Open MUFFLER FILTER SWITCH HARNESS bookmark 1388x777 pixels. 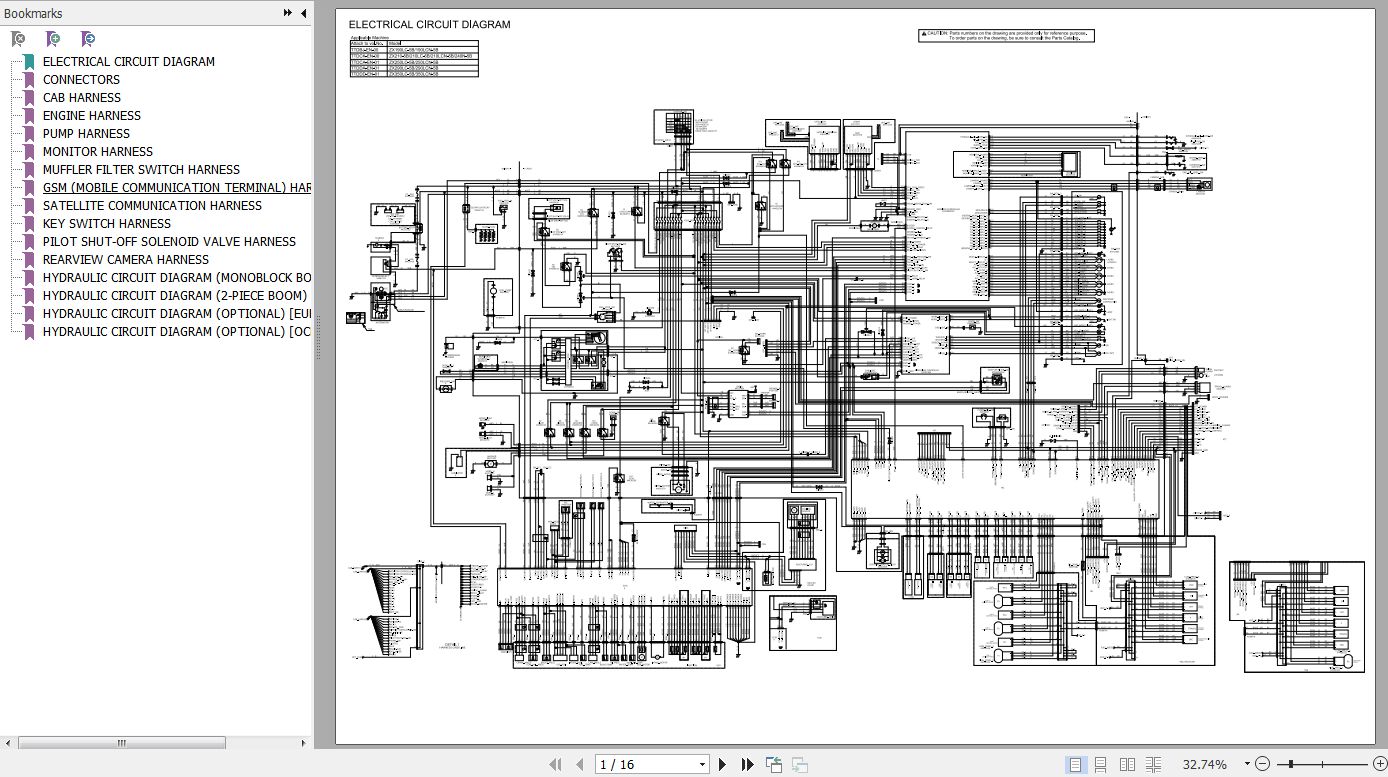tap(141, 170)
